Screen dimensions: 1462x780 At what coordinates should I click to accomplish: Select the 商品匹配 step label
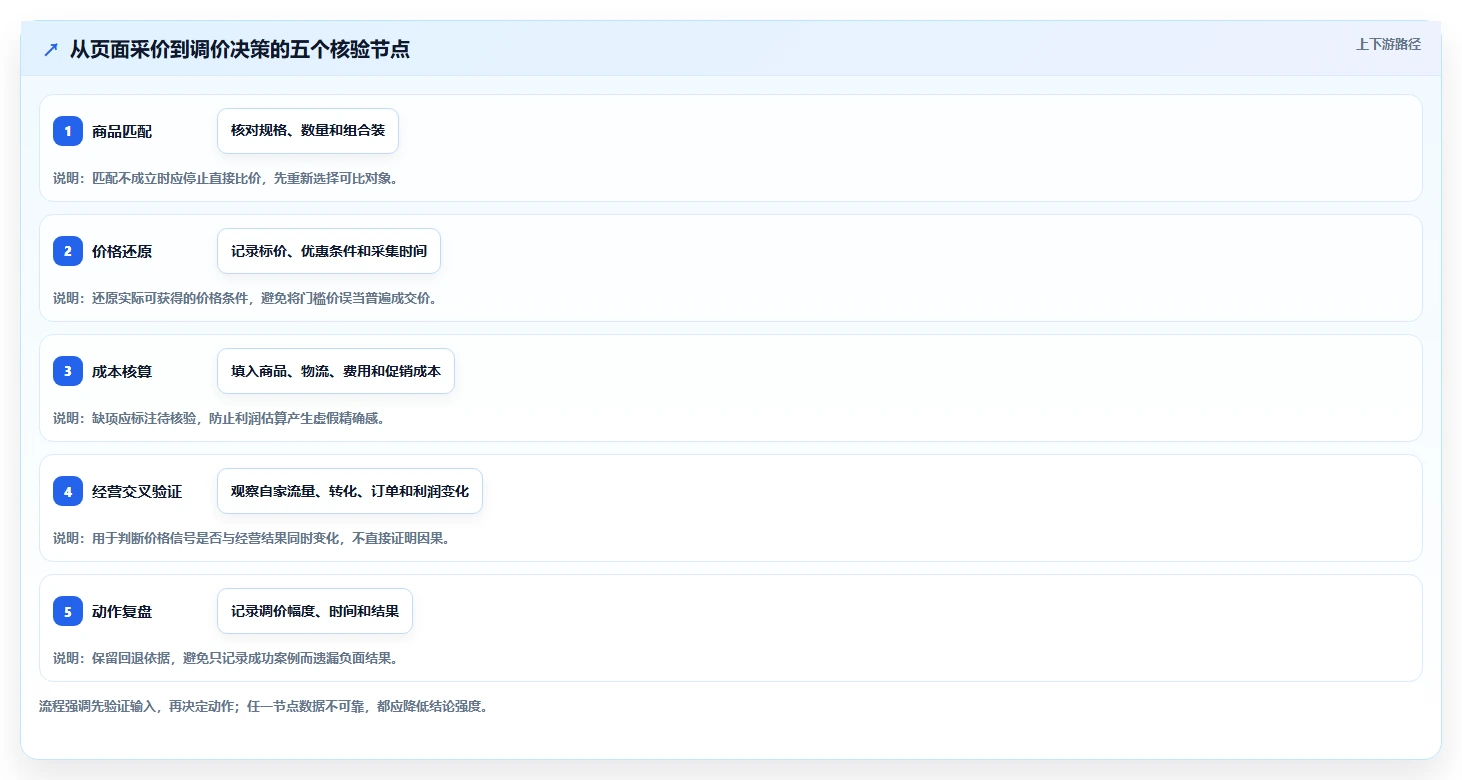pyautogui.click(x=122, y=131)
